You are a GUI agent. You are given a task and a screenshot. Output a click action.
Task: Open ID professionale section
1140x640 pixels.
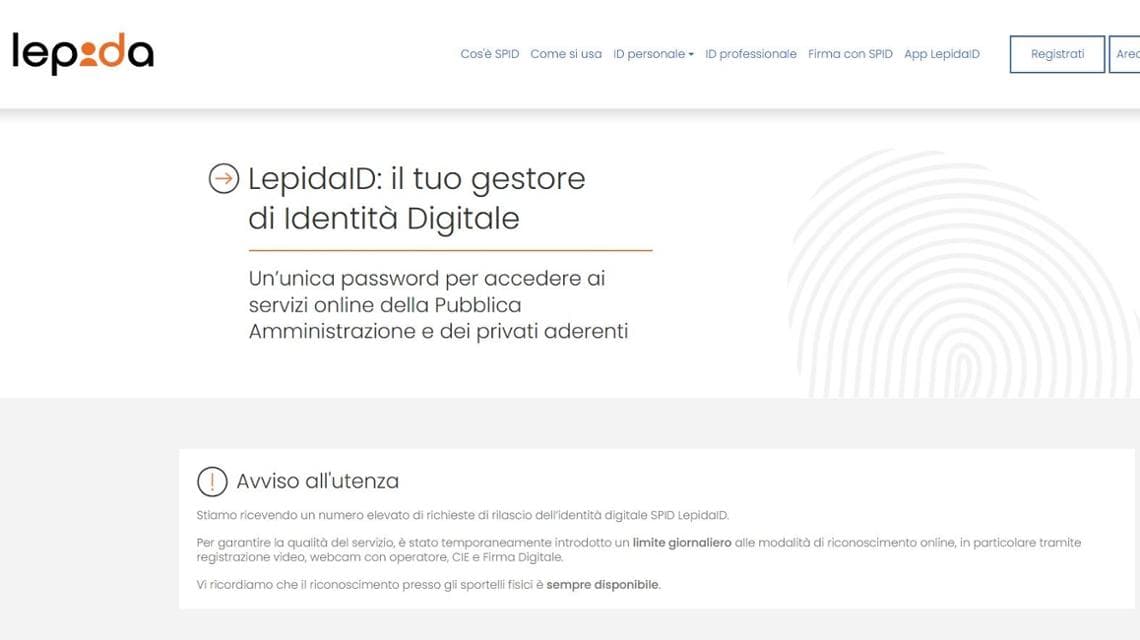coord(750,54)
